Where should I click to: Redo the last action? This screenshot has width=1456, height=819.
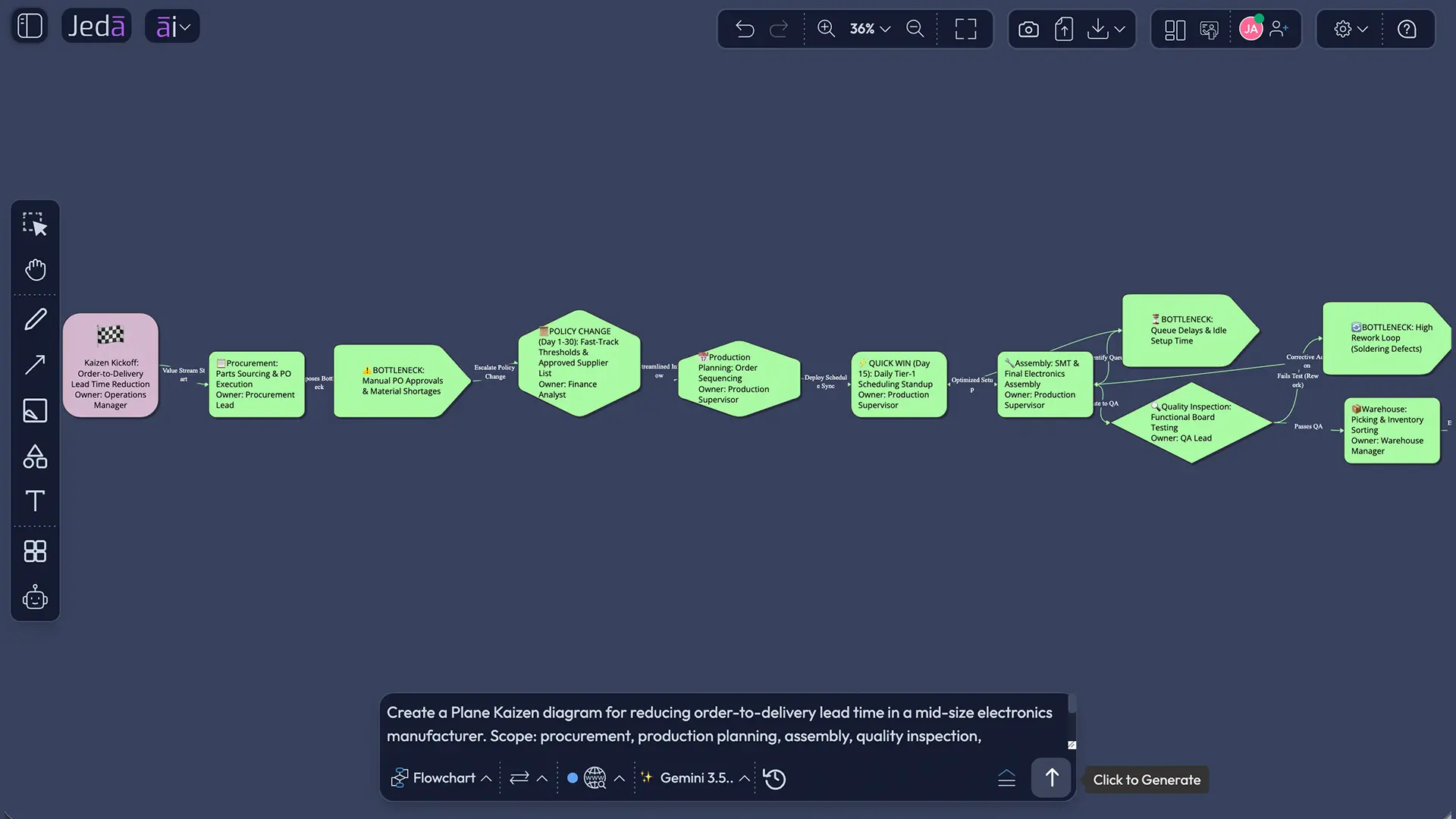779,29
